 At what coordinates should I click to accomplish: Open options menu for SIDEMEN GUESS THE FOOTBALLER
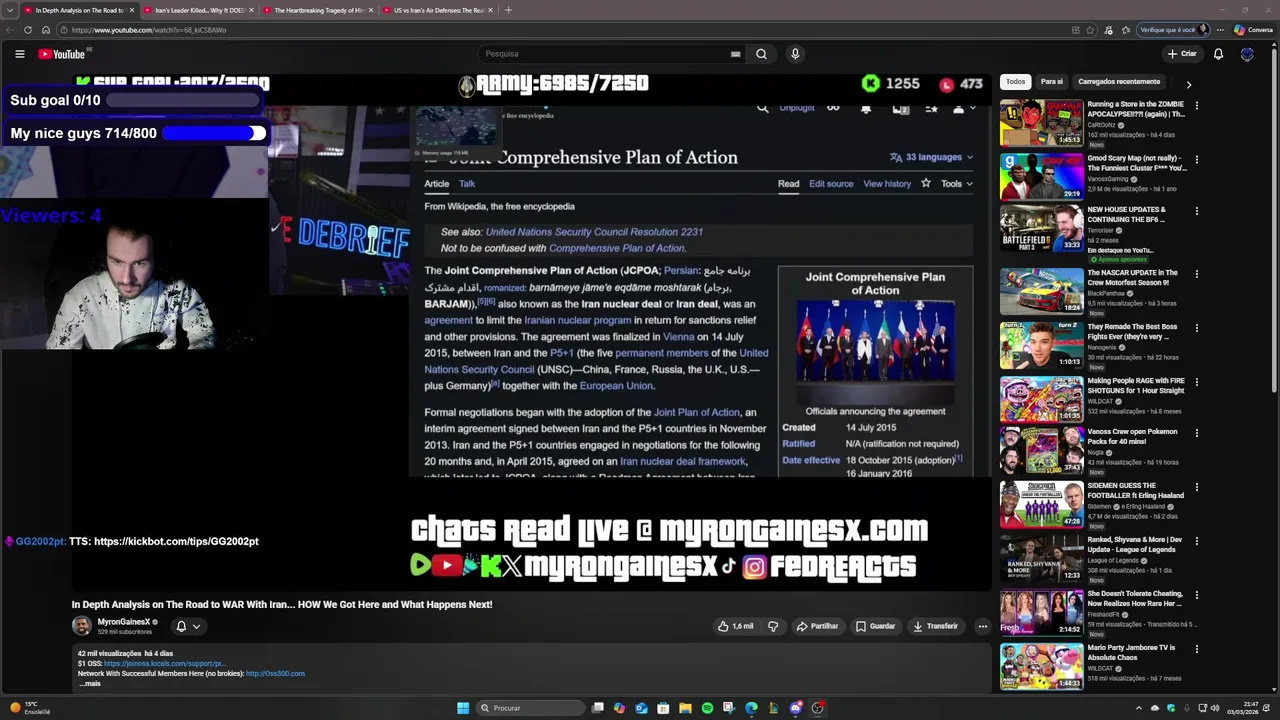pyautogui.click(x=1196, y=487)
